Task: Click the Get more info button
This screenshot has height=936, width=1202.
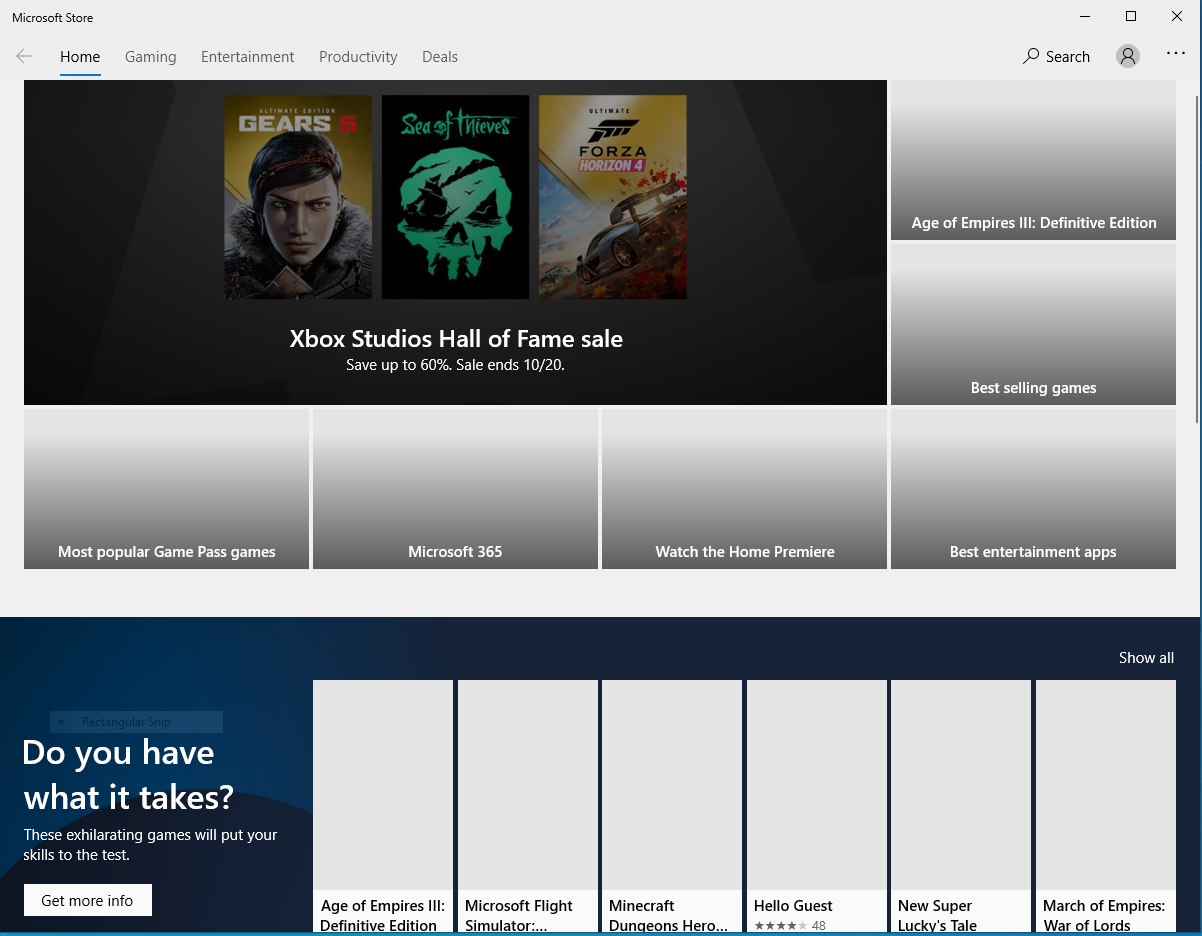Action: click(x=87, y=900)
